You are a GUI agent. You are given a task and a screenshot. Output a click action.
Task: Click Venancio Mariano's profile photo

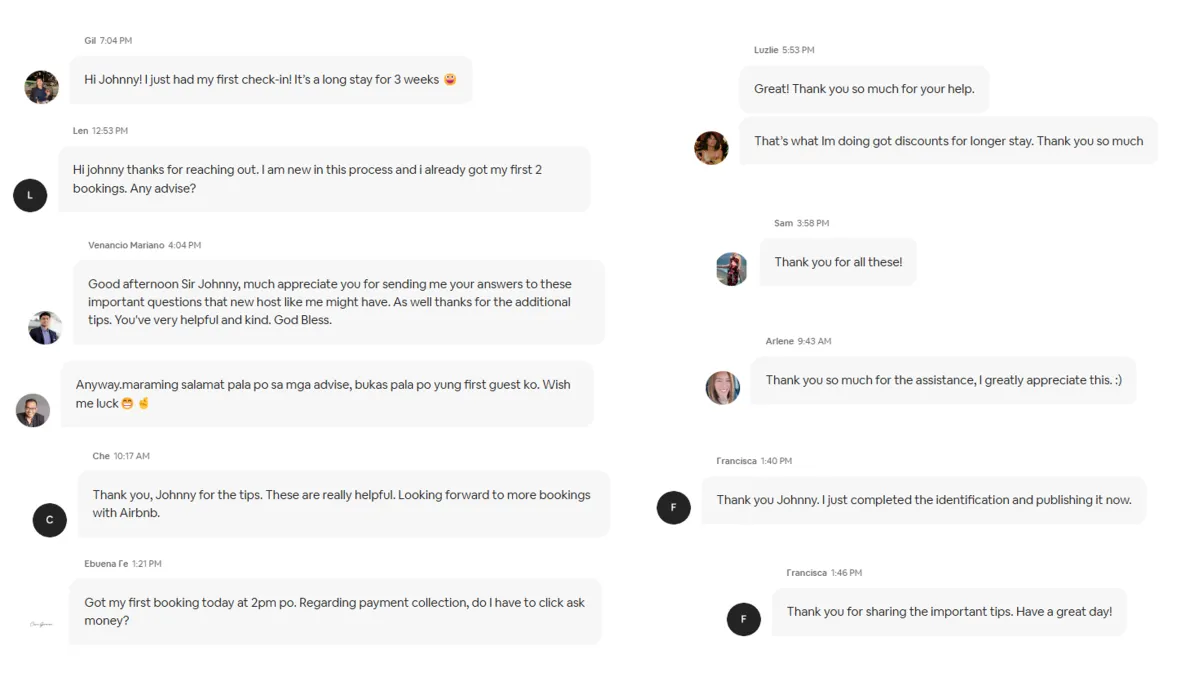coord(45,327)
